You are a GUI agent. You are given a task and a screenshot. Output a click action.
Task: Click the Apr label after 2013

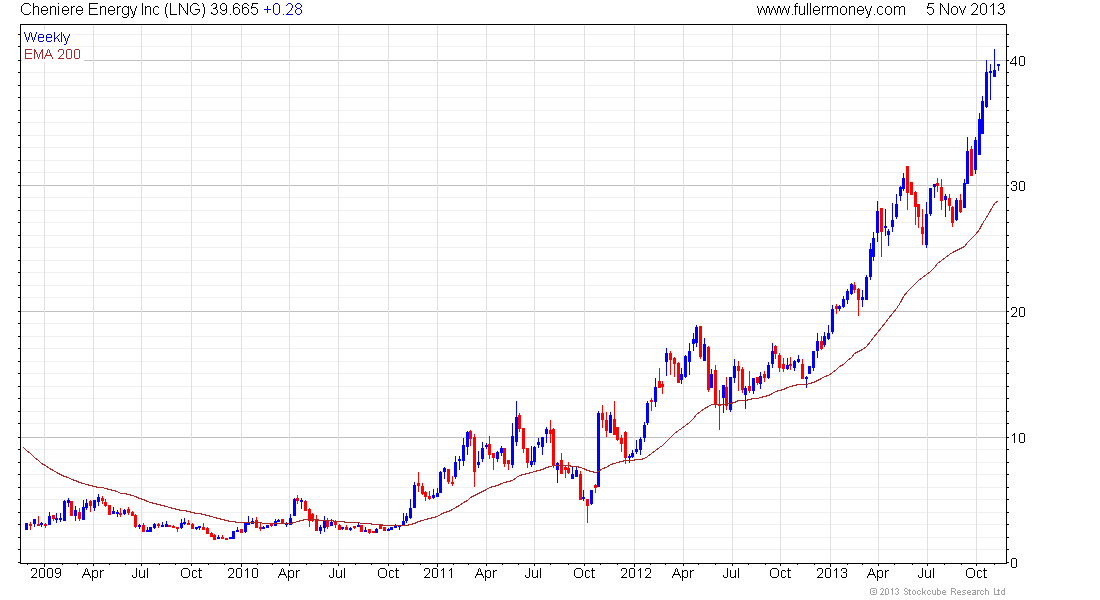(x=878, y=573)
